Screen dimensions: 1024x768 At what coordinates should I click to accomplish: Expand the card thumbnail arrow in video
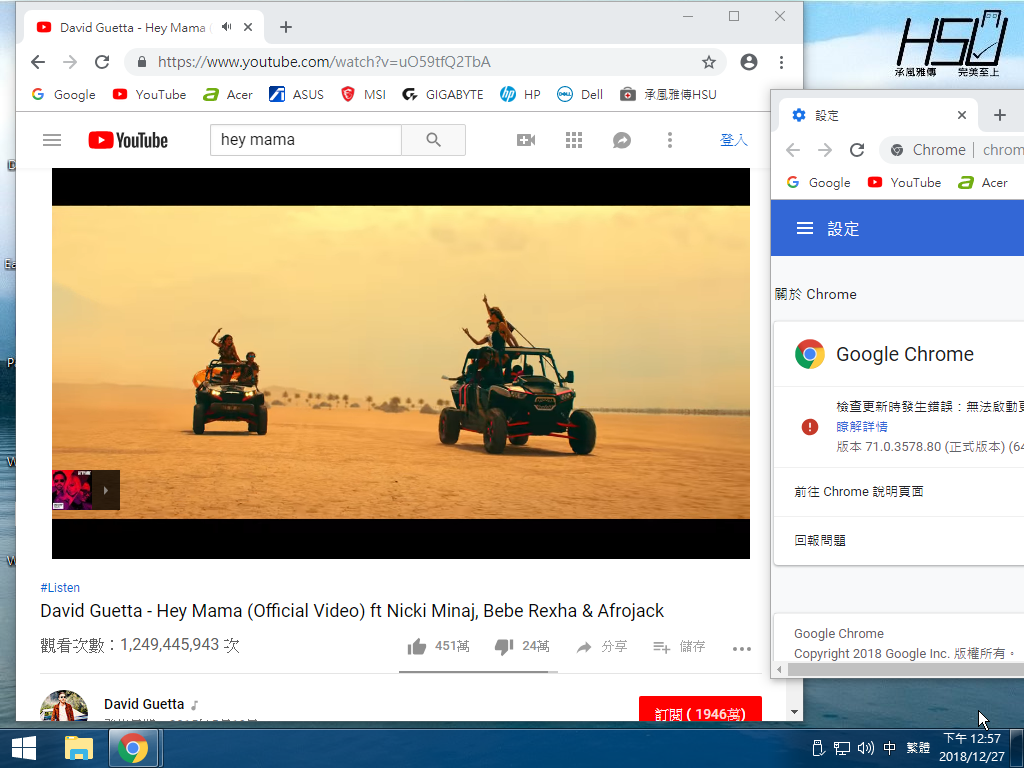pos(106,490)
